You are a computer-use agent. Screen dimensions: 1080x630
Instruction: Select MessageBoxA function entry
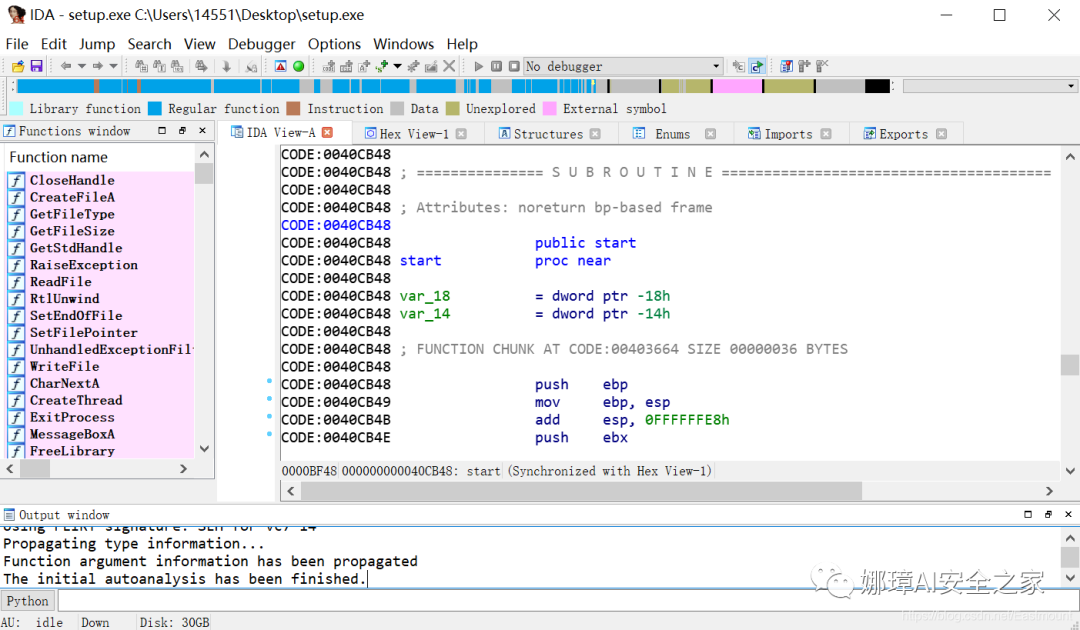(x=100, y=434)
